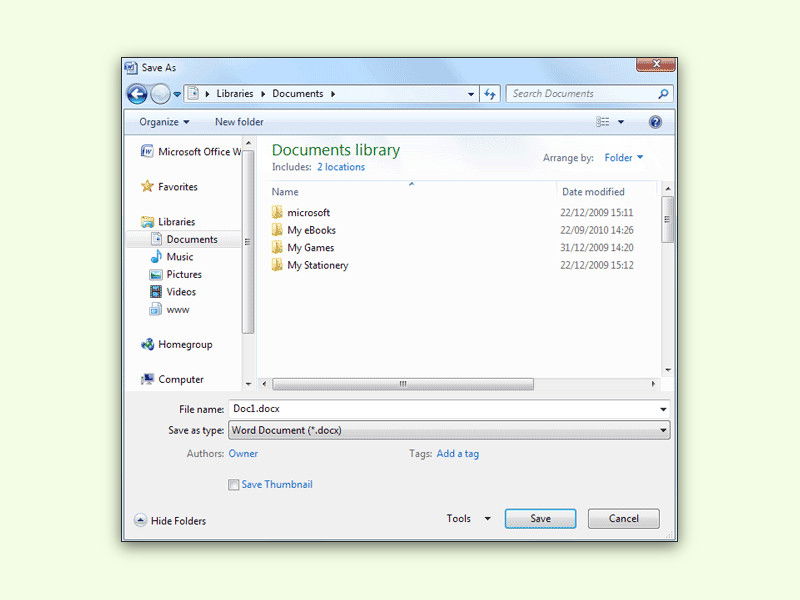800x600 pixels.
Task: Click Add a tag link
Action: [x=458, y=454]
